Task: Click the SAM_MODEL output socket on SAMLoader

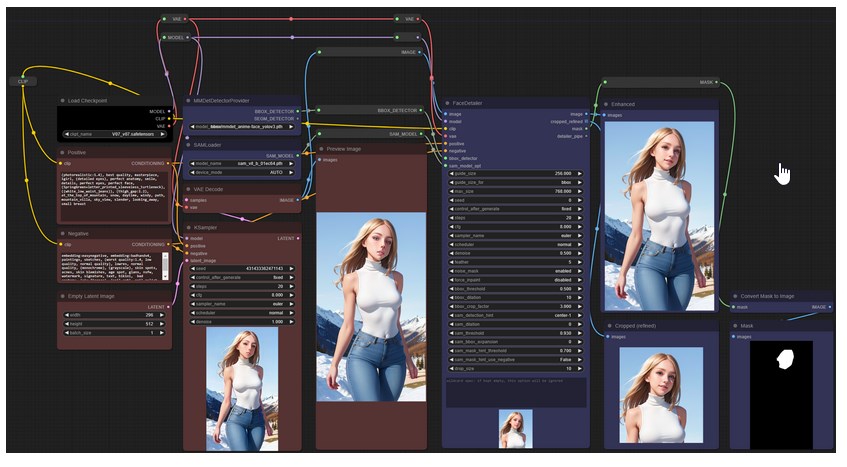Action: (298, 156)
